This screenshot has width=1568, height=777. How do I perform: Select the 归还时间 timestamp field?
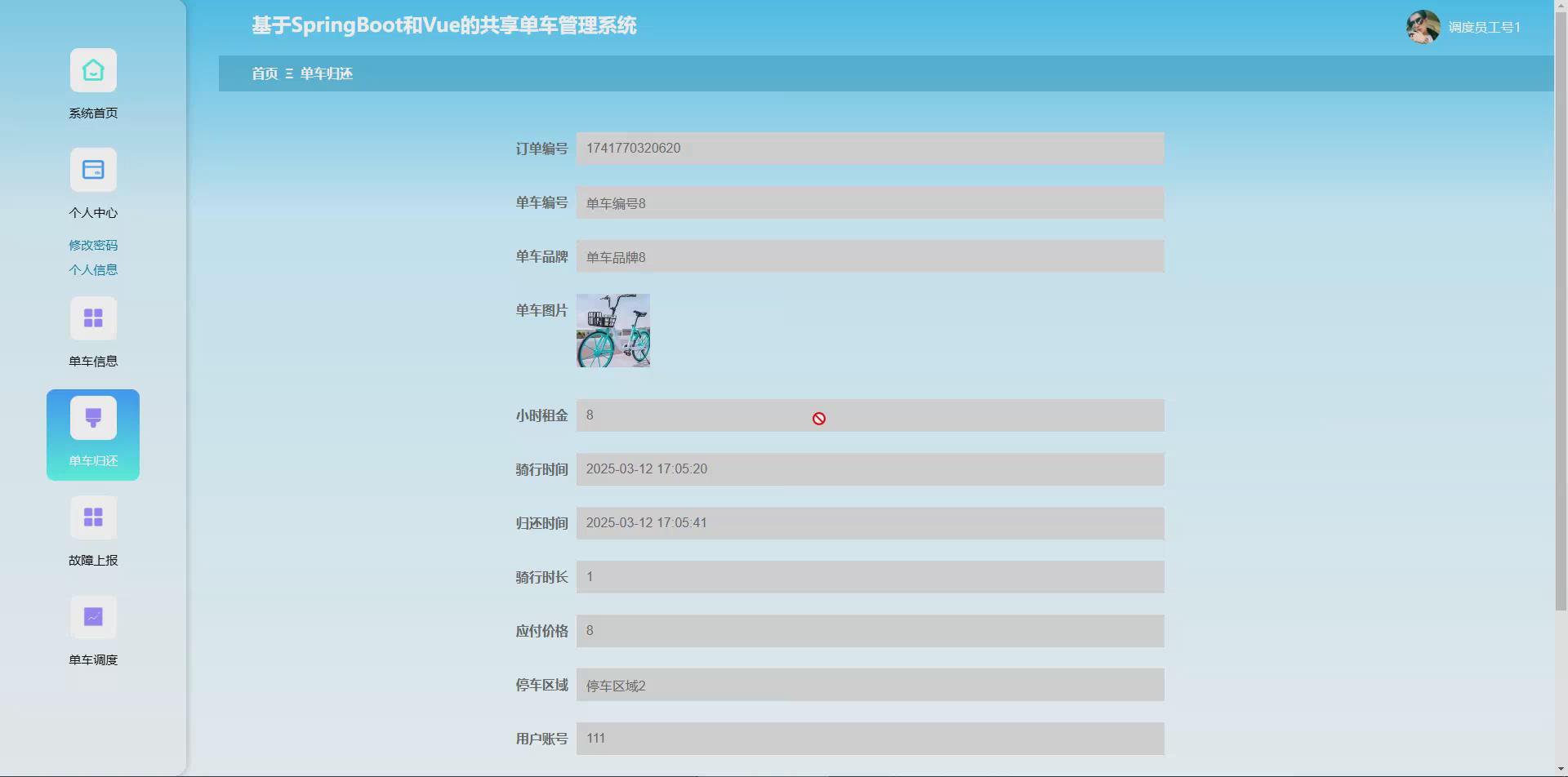tap(870, 523)
